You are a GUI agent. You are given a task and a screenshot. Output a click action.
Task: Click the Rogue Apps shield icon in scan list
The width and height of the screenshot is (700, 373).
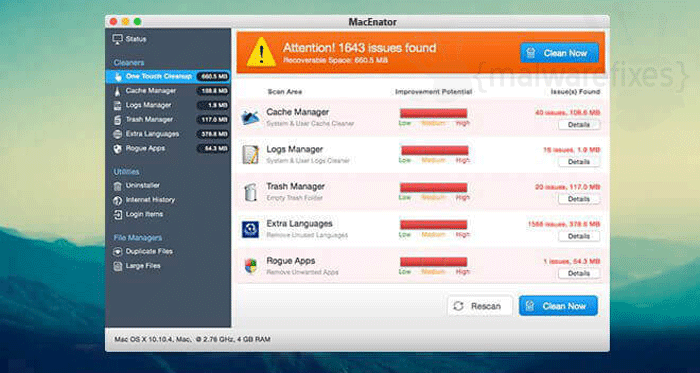click(250, 266)
